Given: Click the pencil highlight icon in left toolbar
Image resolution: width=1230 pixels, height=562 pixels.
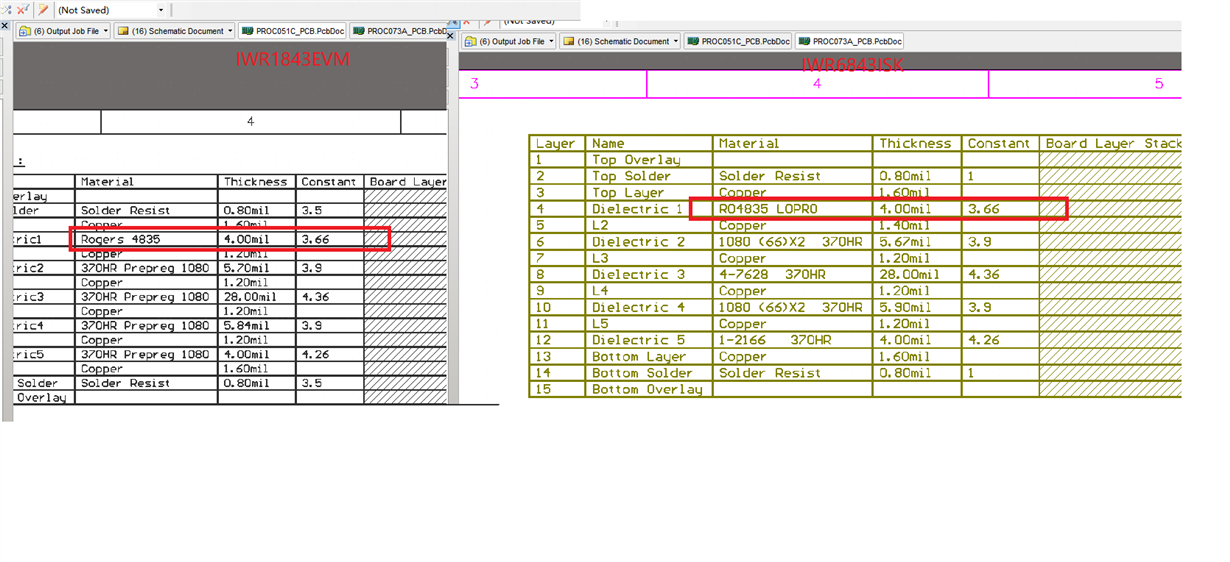Looking at the screenshot, I should (43, 9).
